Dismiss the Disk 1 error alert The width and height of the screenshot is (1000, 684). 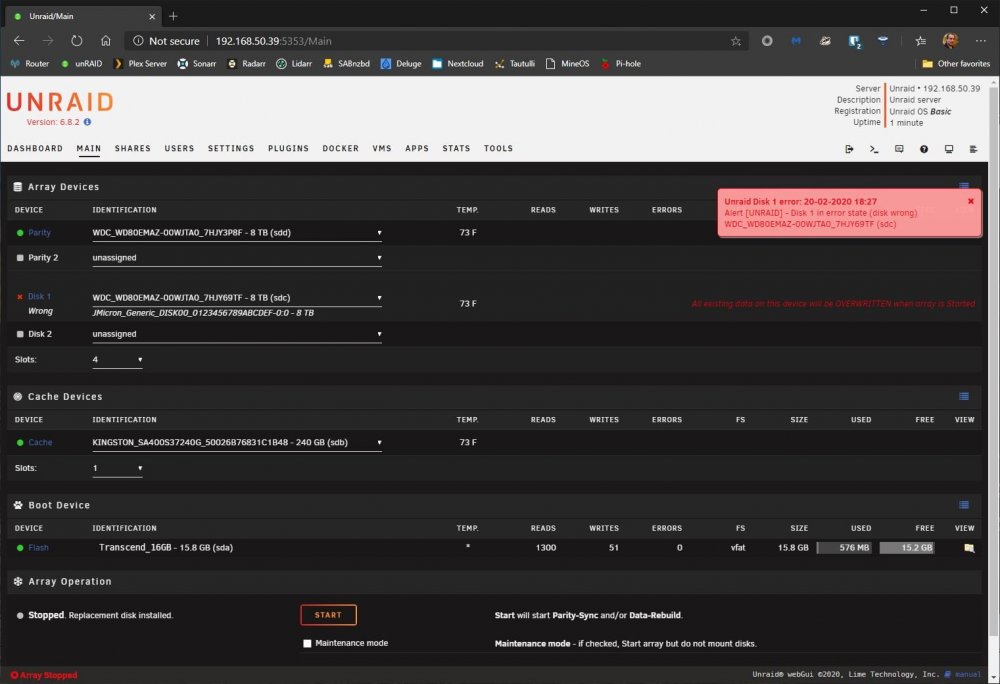(971, 201)
